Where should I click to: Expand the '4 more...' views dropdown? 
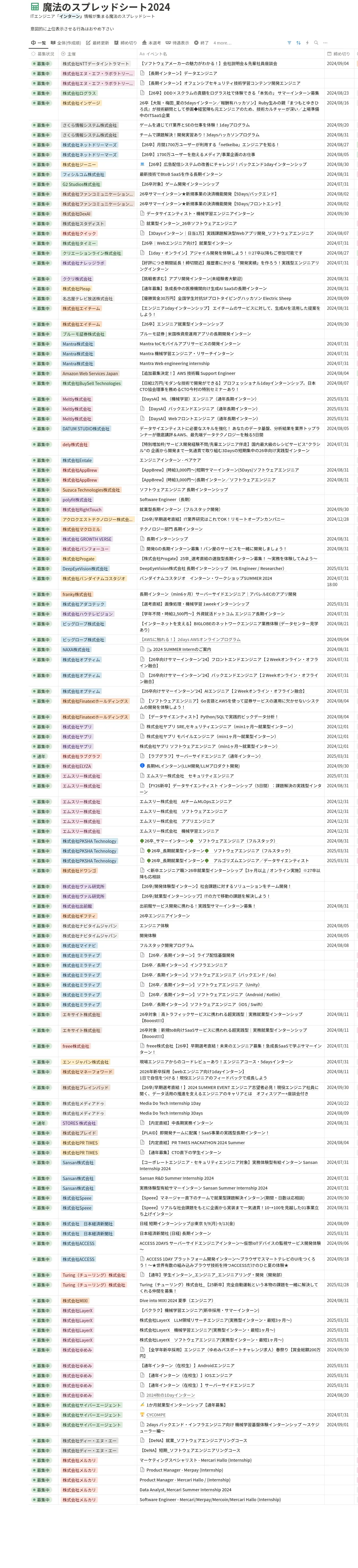pos(222,43)
